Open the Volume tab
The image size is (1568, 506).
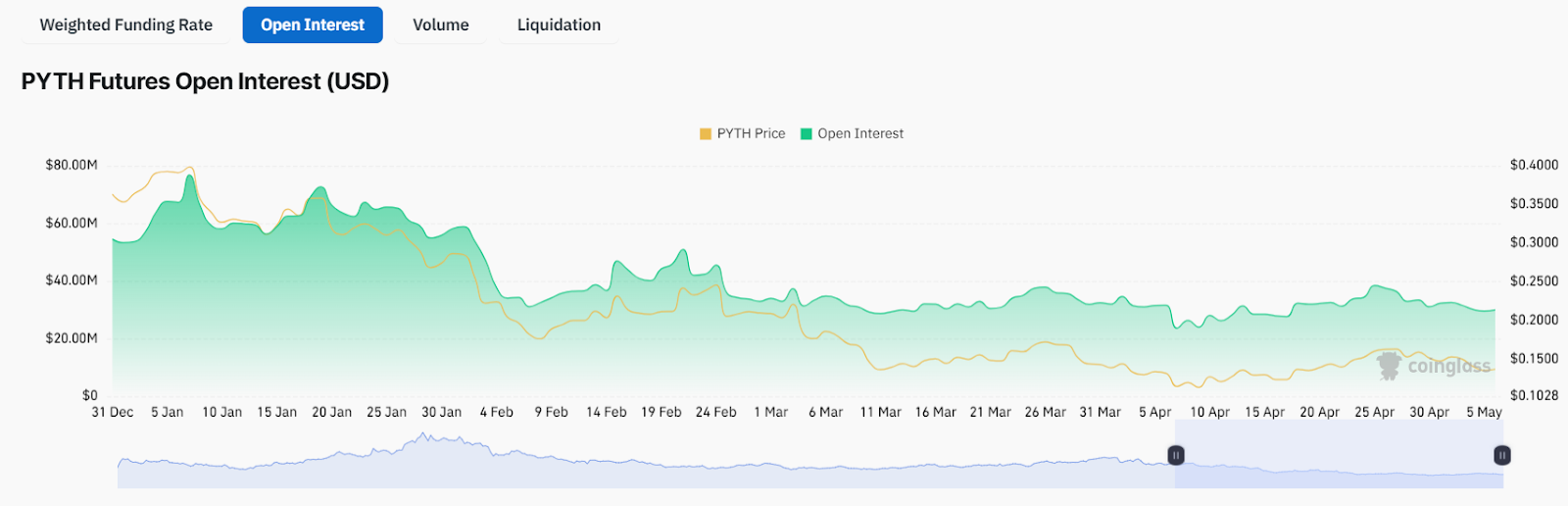pyautogui.click(x=440, y=25)
